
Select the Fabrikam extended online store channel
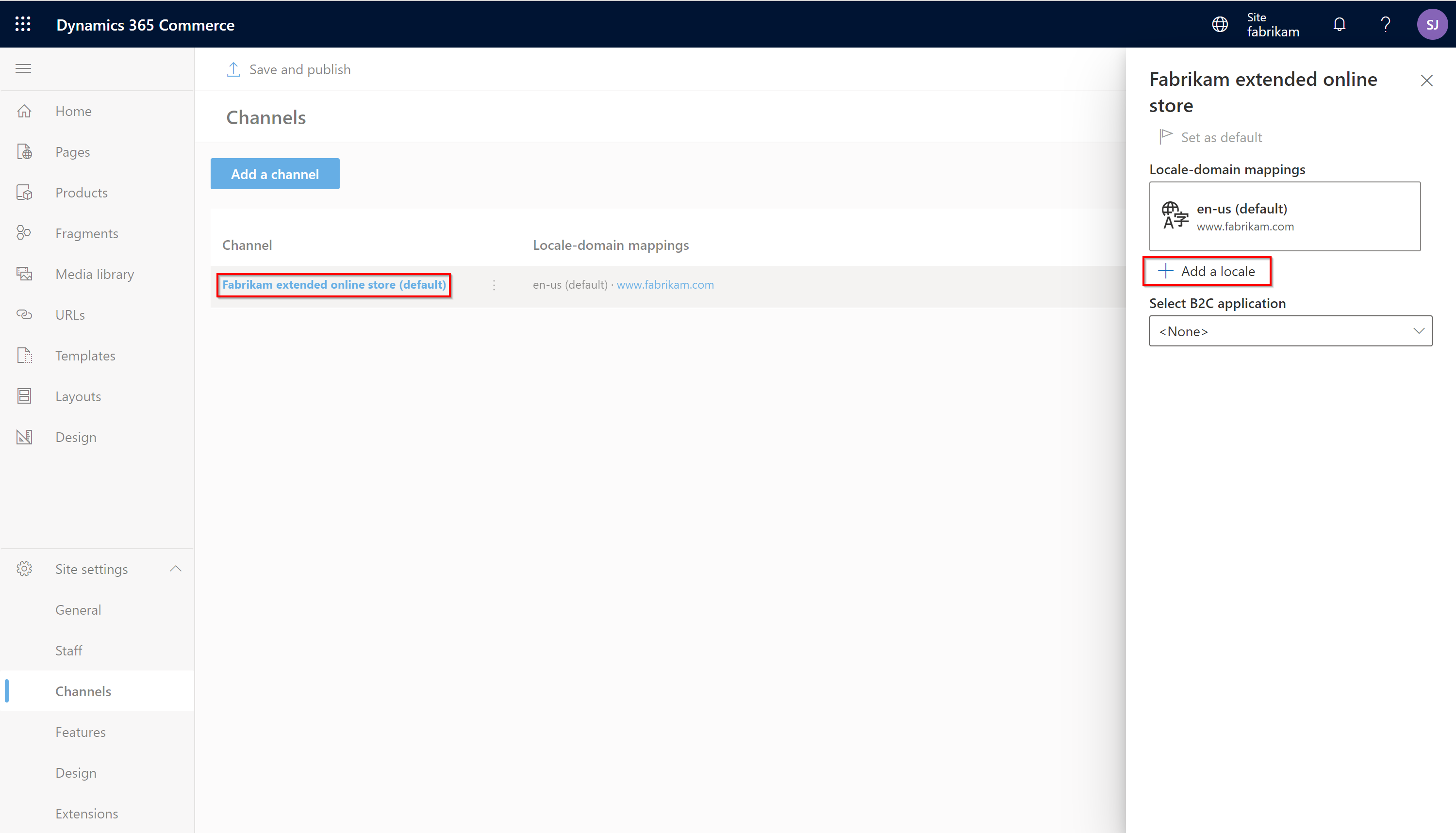click(x=333, y=284)
